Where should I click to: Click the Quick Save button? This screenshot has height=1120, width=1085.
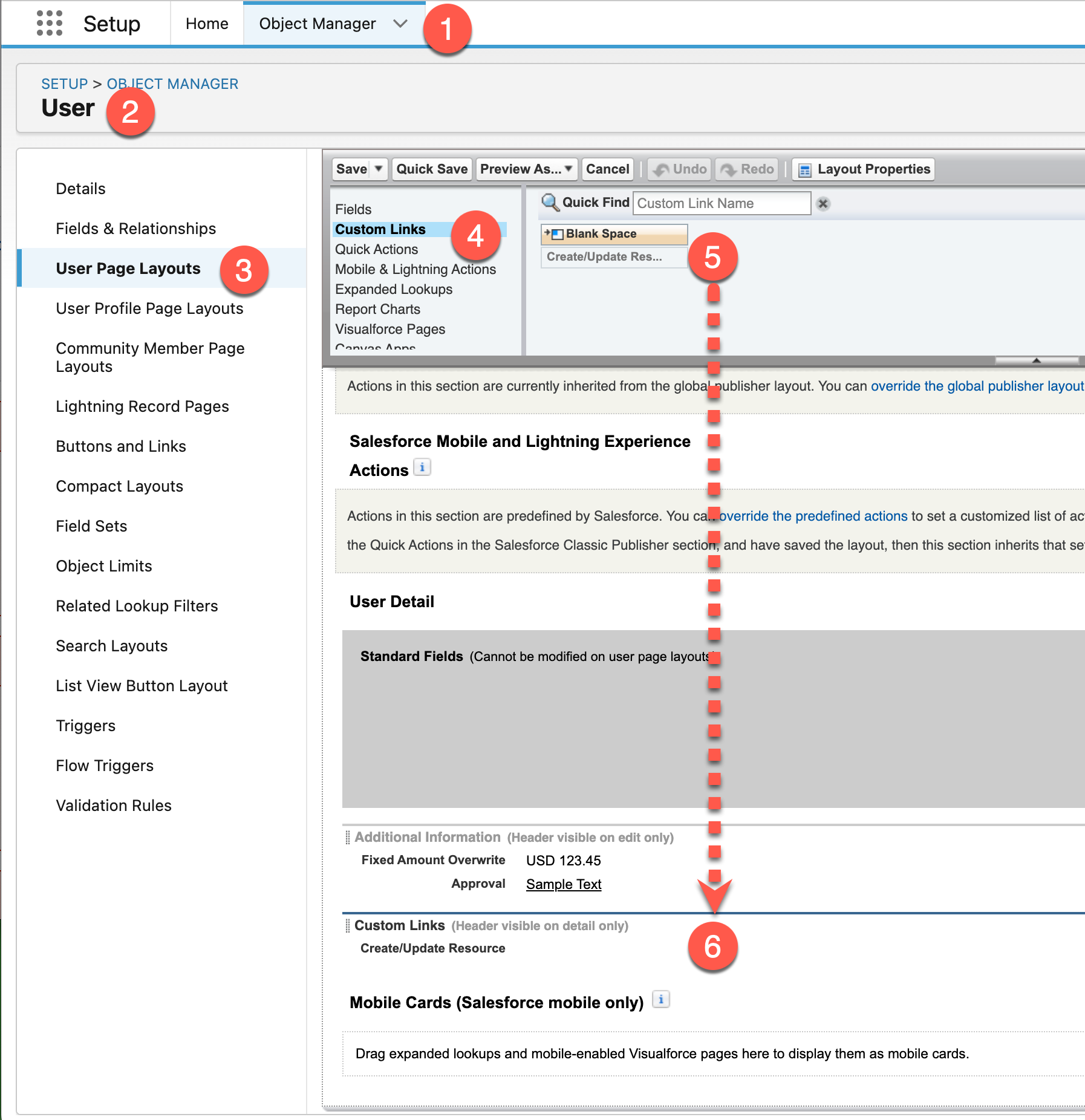click(432, 169)
